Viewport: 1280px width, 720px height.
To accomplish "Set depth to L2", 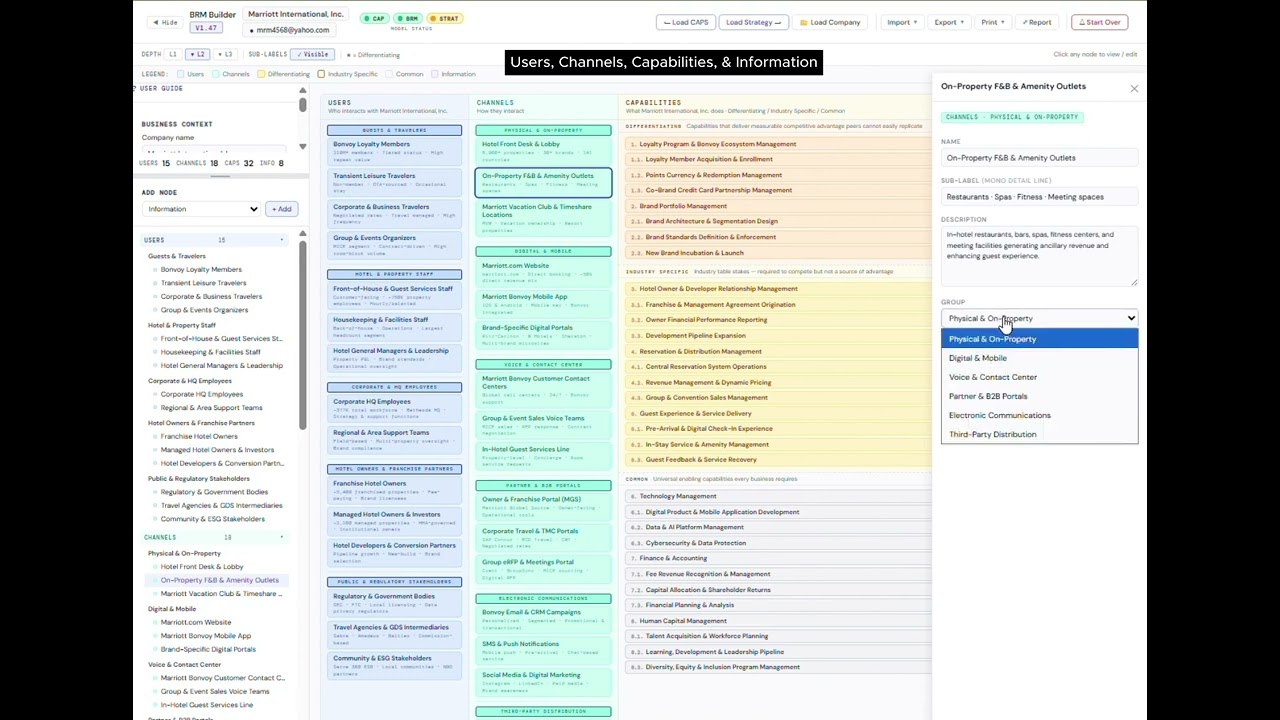I will pos(198,54).
